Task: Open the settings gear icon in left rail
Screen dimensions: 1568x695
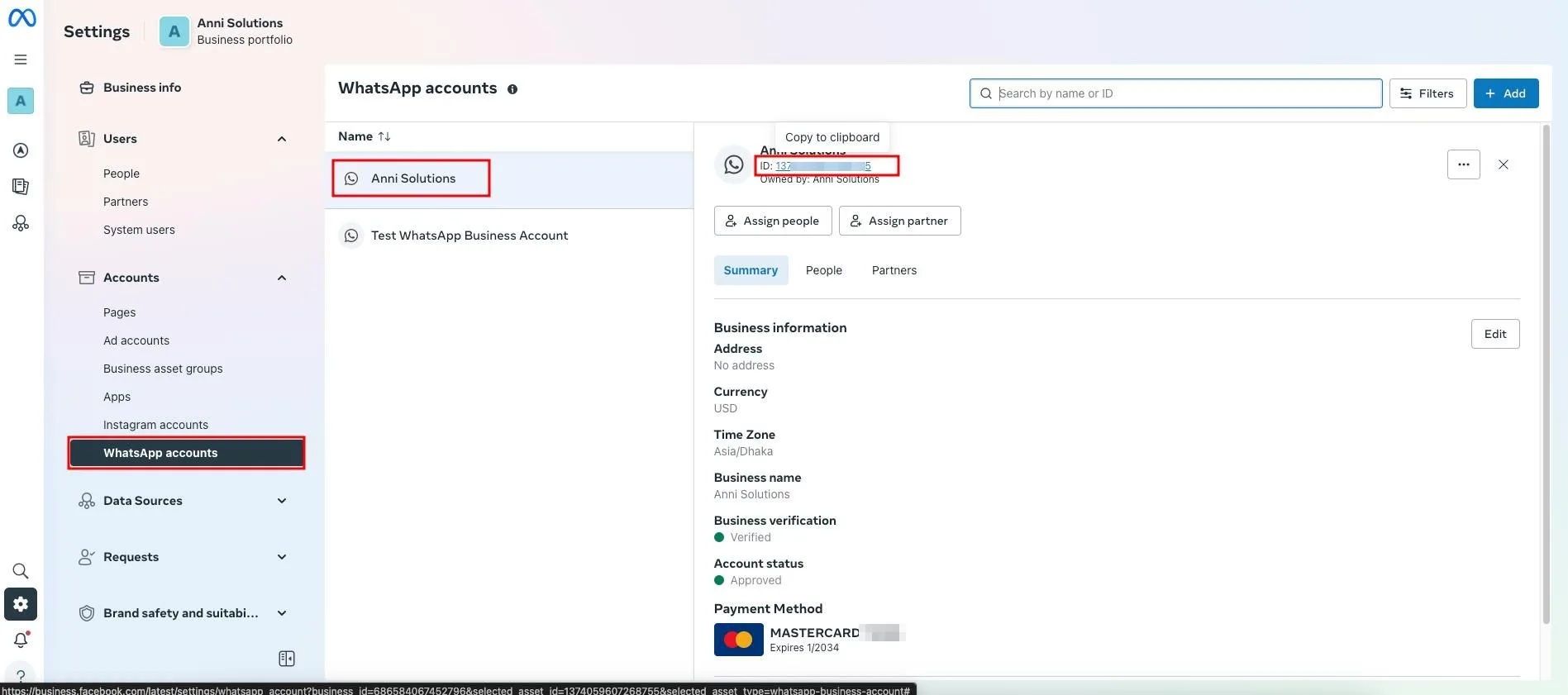Action: [x=21, y=604]
